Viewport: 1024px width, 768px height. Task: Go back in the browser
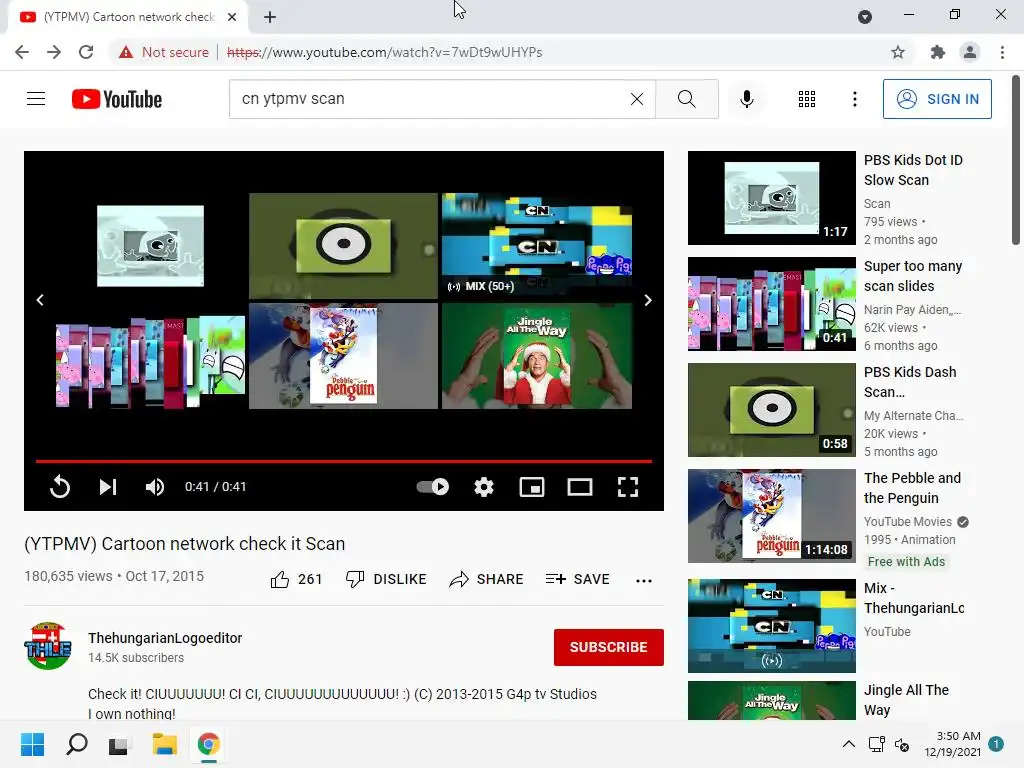pyautogui.click(x=22, y=52)
